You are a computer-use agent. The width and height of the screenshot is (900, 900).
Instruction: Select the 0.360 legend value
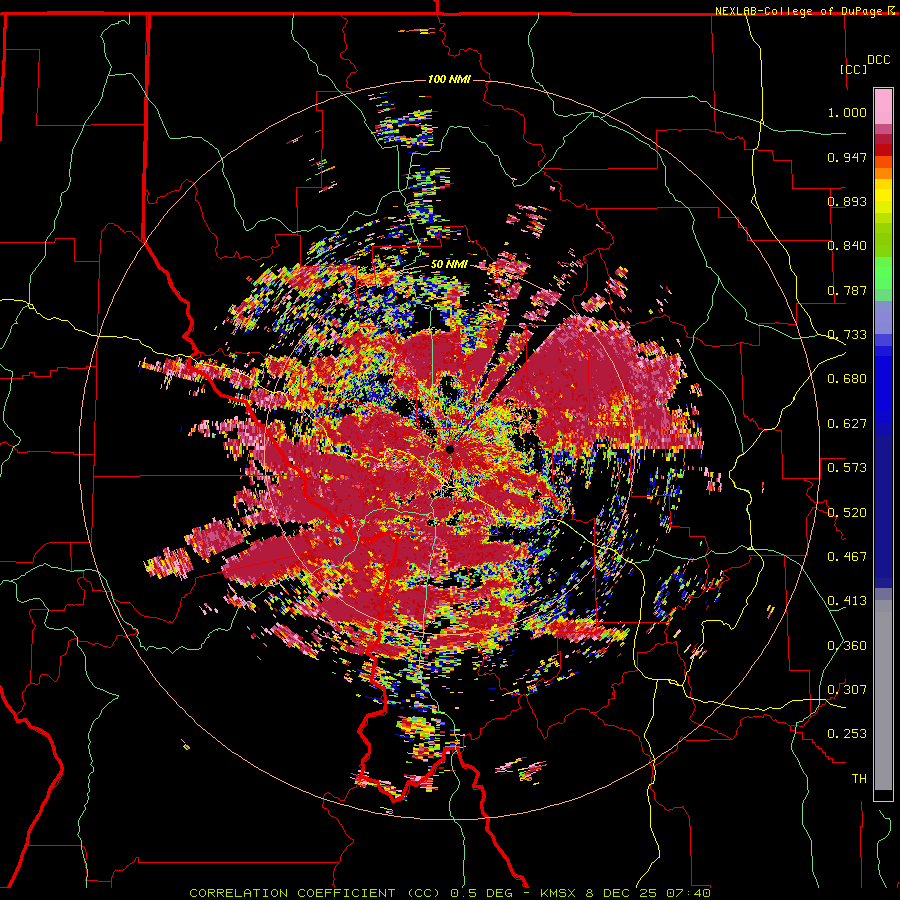pos(847,646)
